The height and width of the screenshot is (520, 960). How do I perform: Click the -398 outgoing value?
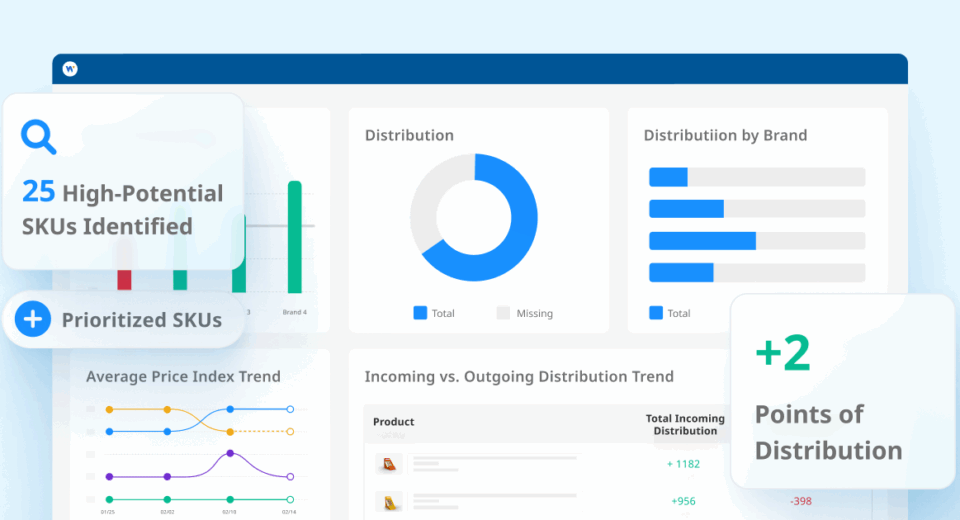[x=801, y=501]
